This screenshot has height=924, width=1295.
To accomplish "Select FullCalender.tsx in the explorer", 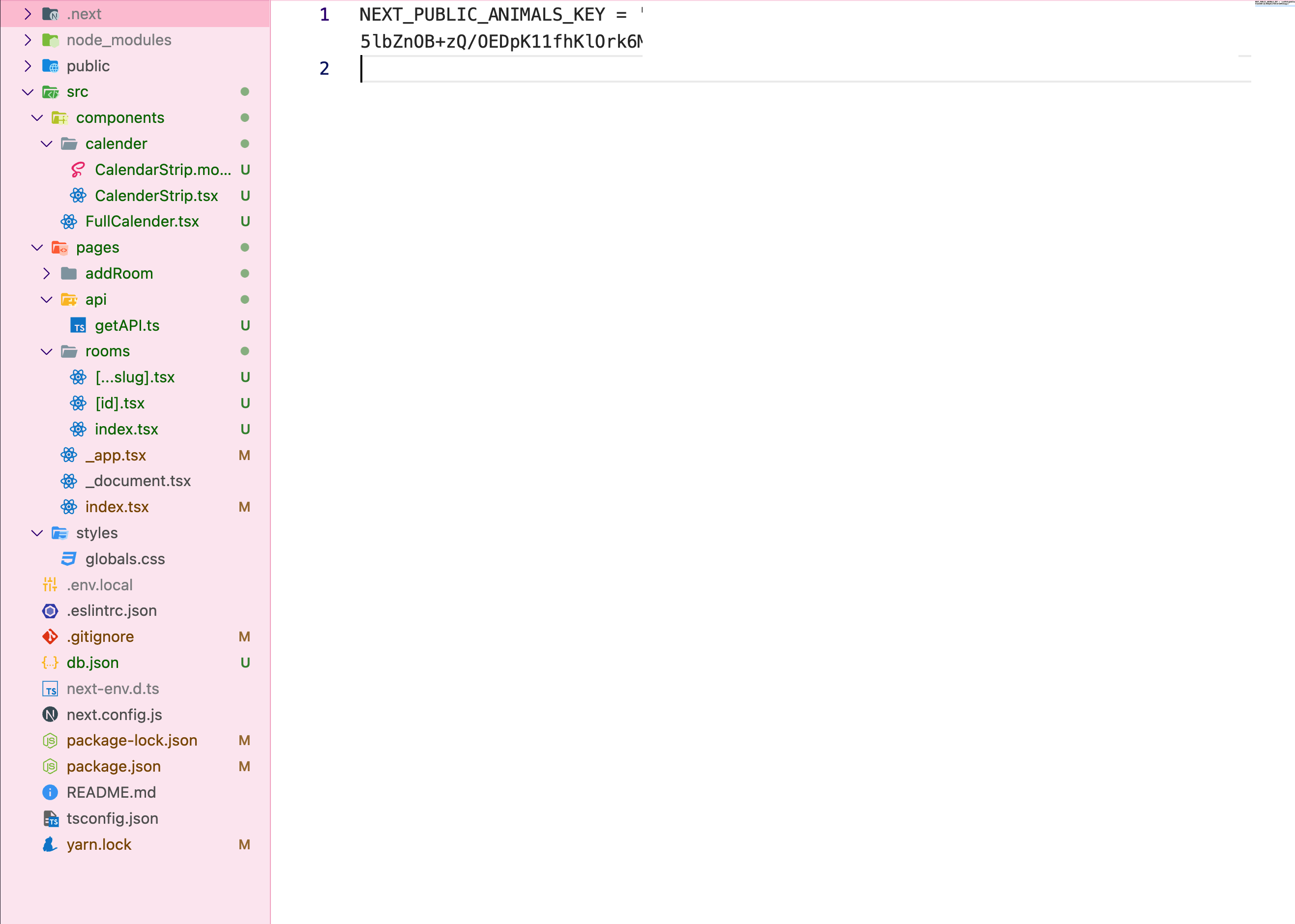I will coord(142,221).
